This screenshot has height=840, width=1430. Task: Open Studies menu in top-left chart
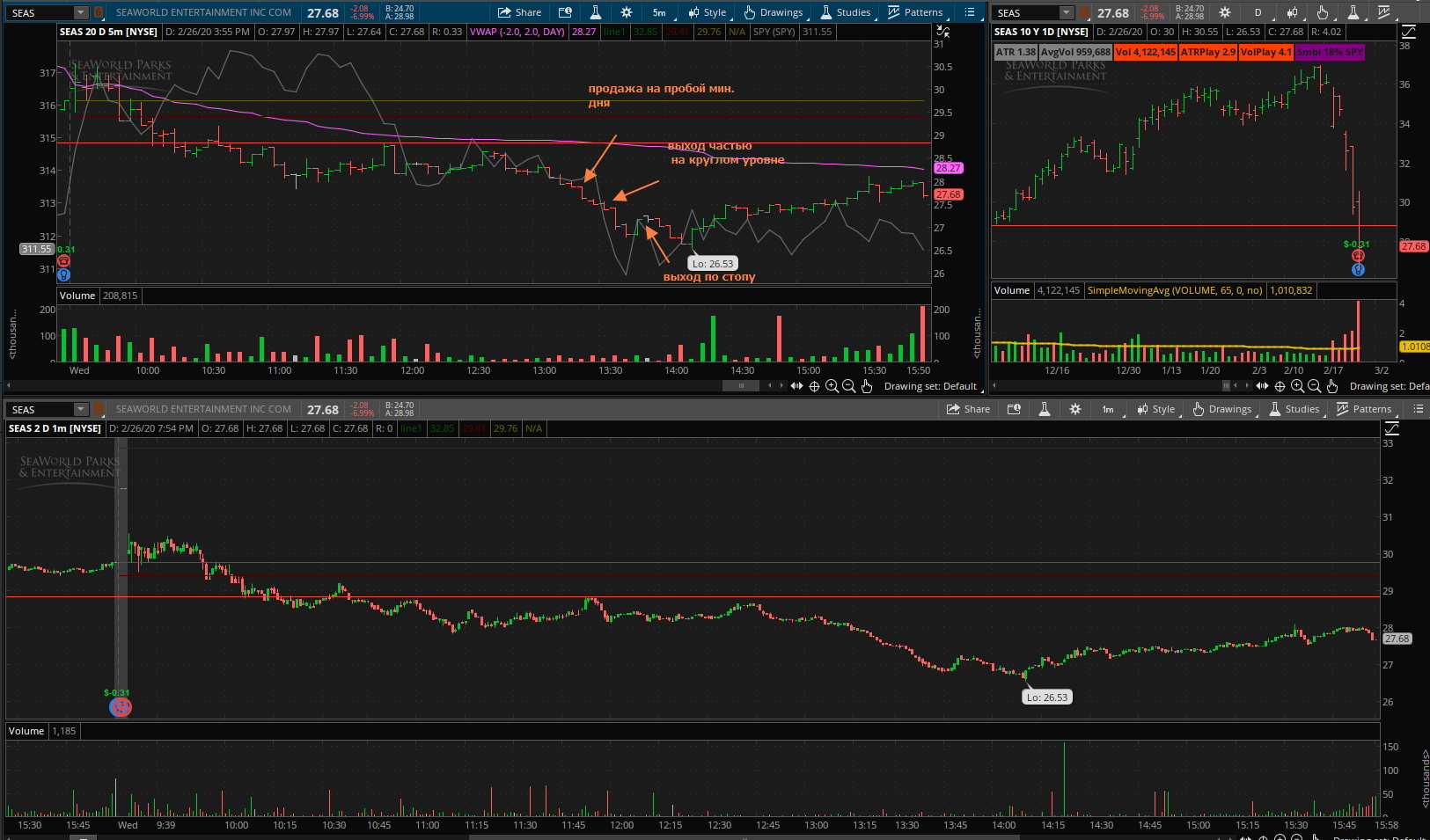(846, 12)
